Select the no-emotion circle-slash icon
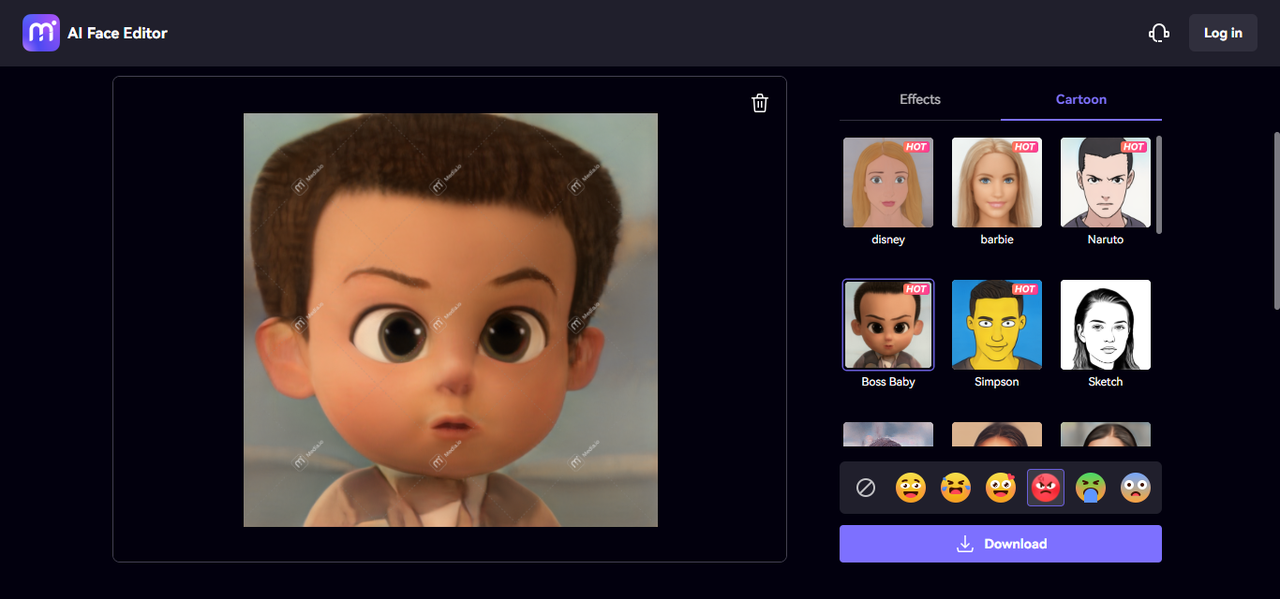The image size is (1280, 599). click(866, 488)
